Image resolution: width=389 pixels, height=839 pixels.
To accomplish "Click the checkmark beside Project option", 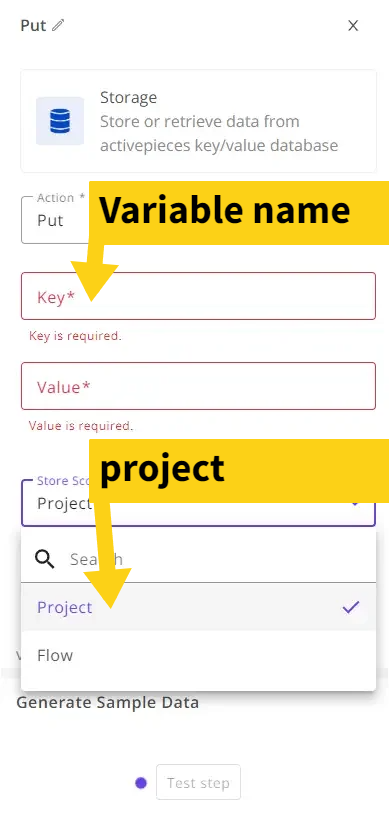I will [351, 607].
